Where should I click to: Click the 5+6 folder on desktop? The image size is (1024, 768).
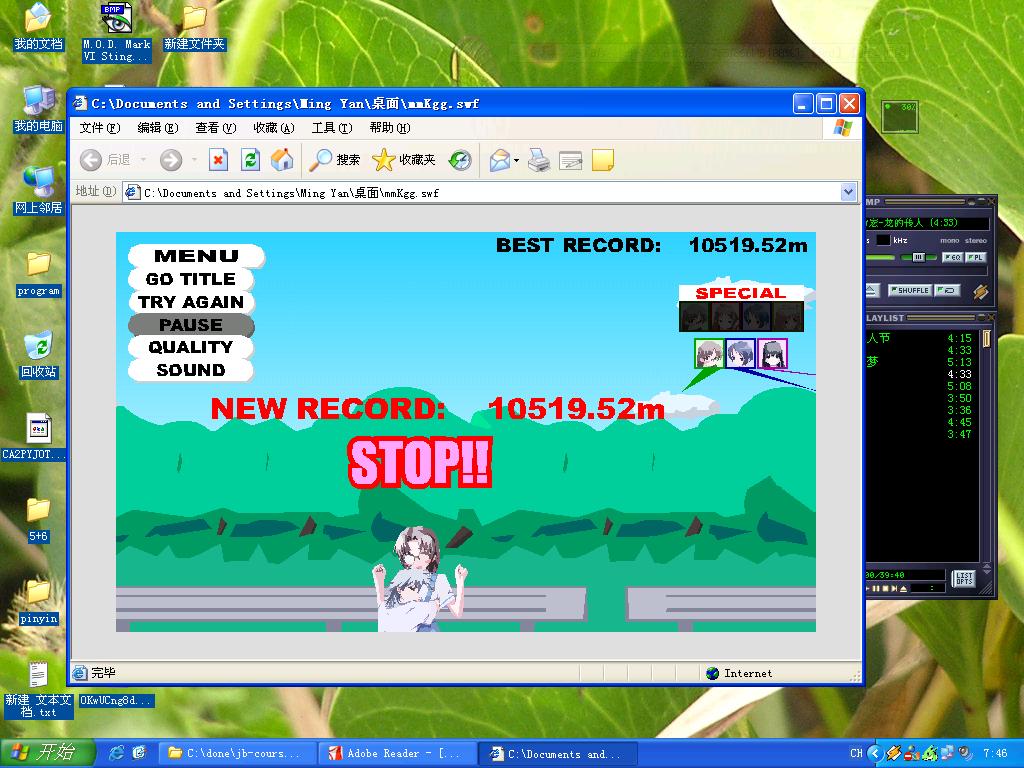point(38,519)
